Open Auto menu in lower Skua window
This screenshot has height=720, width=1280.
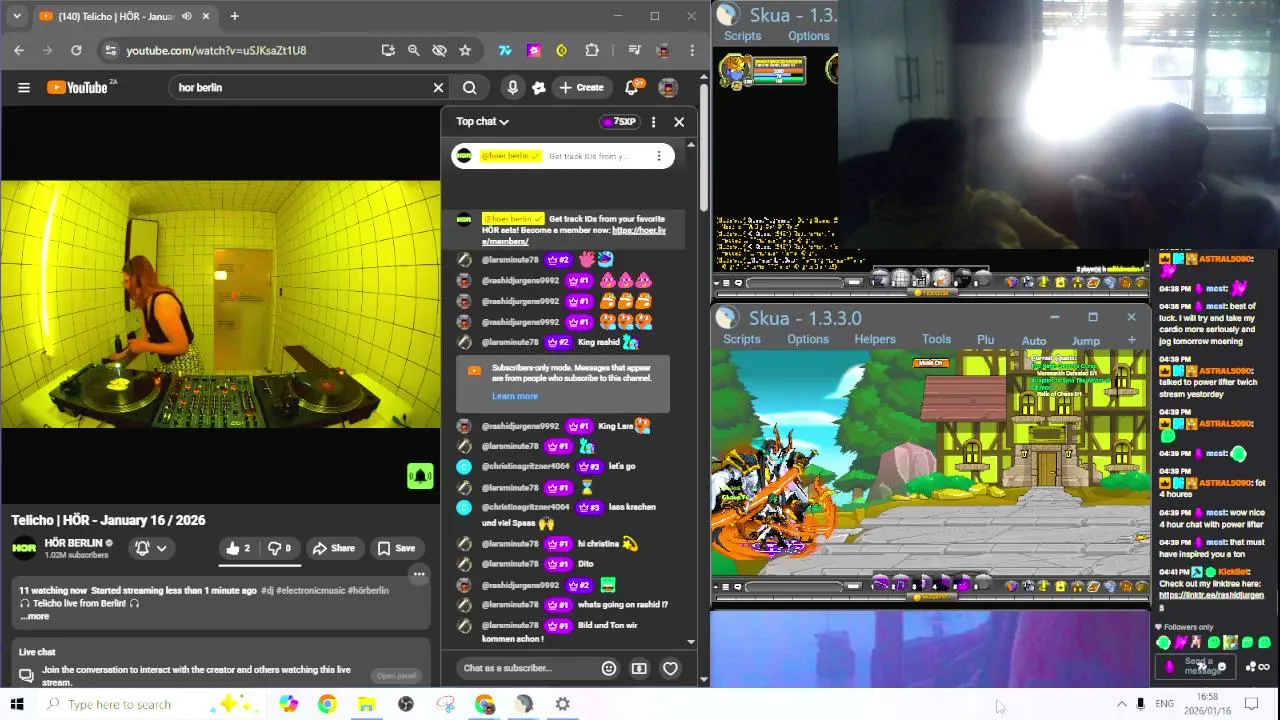click(x=1034, y=341)
